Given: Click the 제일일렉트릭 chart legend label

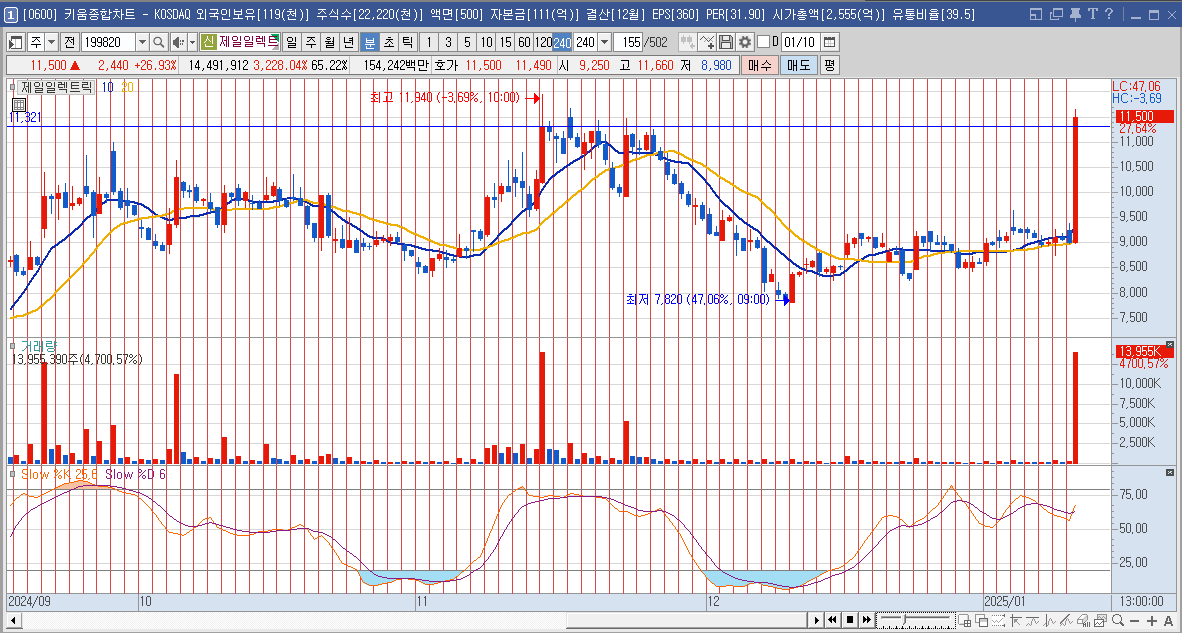Looking at the screenshot, I should point(57,87).
